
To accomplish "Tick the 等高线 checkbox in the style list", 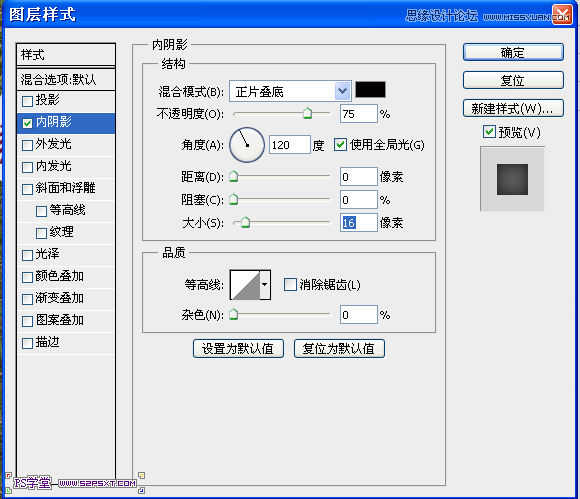I will point(41,211).
